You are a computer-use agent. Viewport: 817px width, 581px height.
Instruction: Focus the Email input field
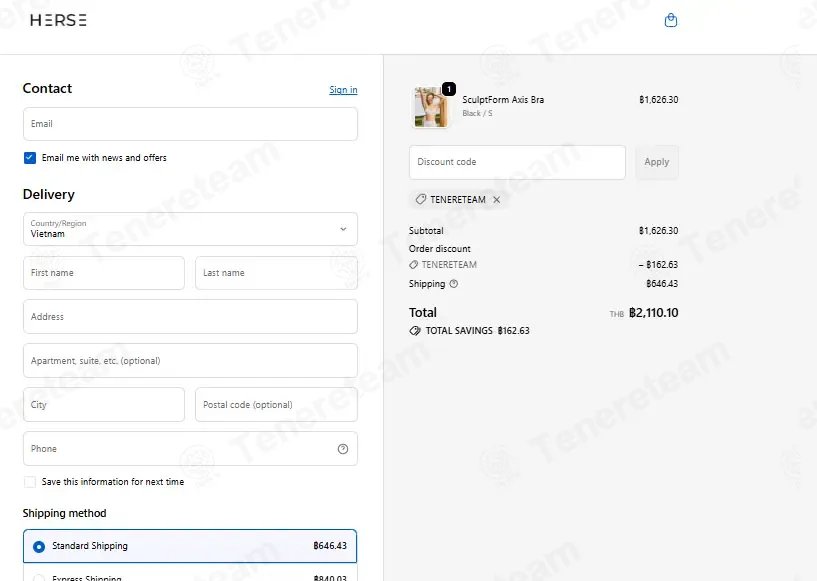[190, 124]
